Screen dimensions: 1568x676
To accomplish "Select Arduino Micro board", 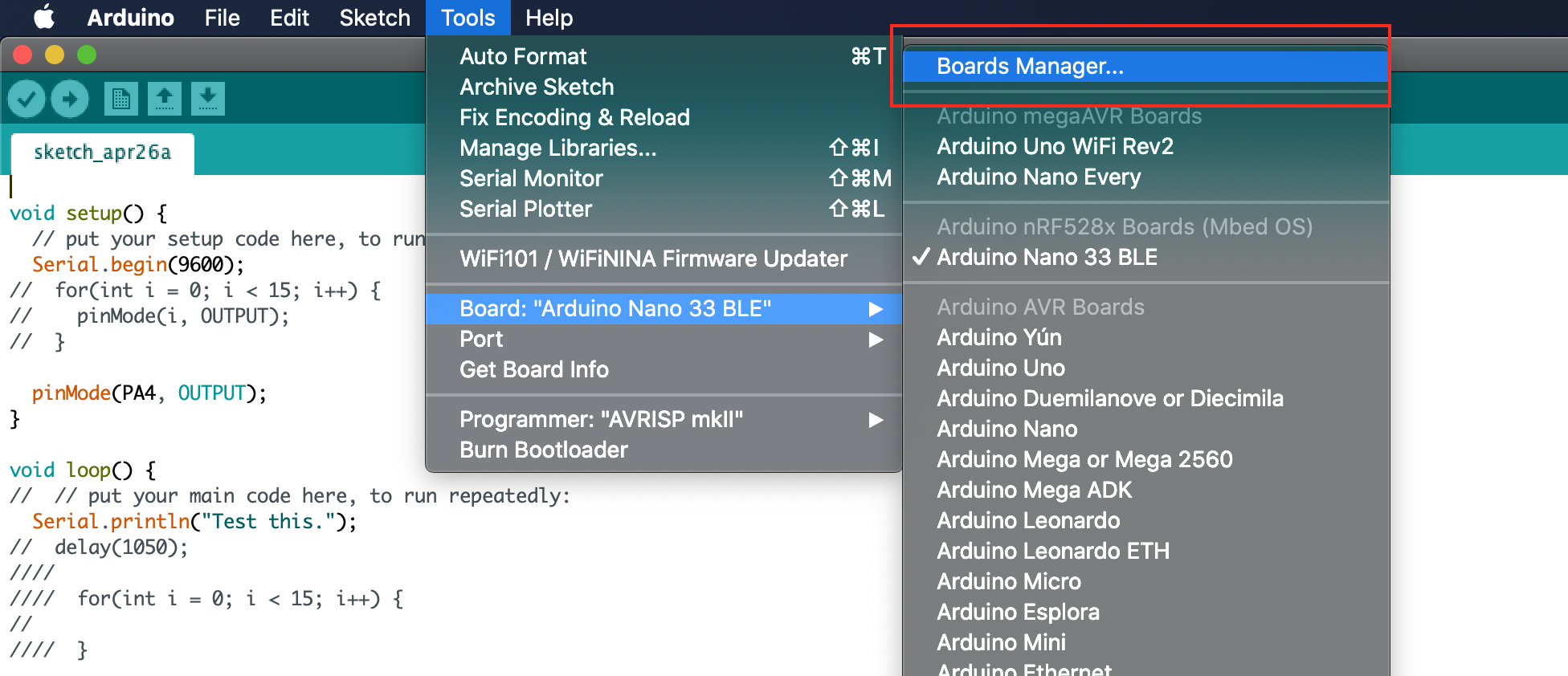I will (x=1145, y=581).
